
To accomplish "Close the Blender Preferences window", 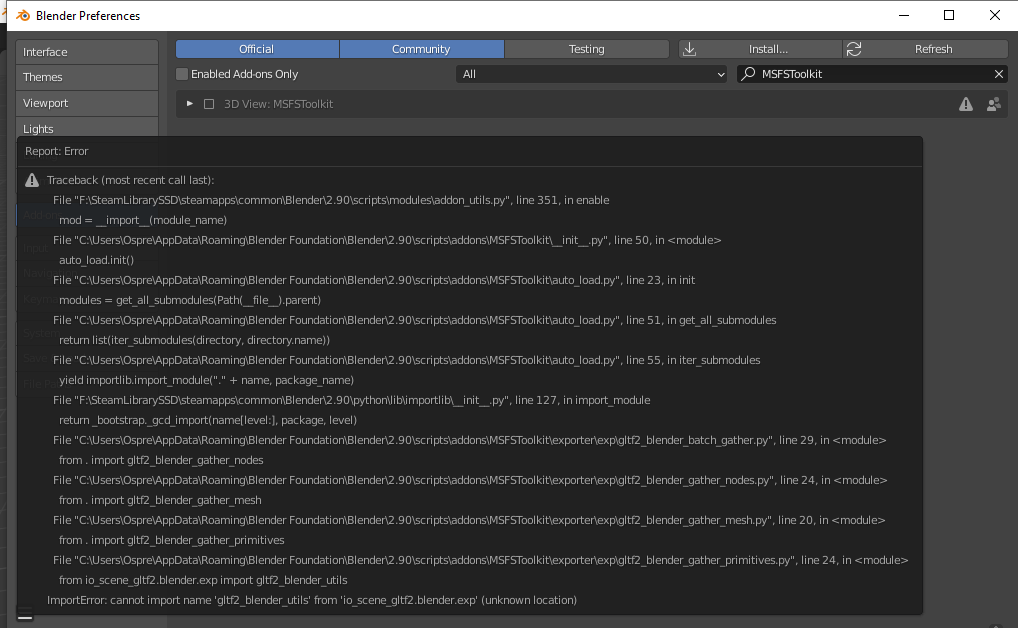I will click(995, 15).
